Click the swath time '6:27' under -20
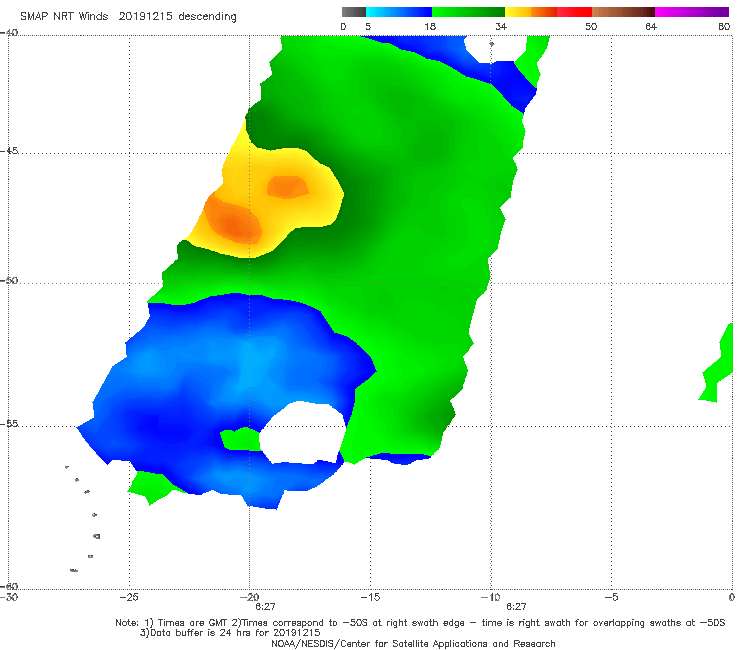This screenshot has height=650, width=740. pyautogui.click(x=265, y=607)
